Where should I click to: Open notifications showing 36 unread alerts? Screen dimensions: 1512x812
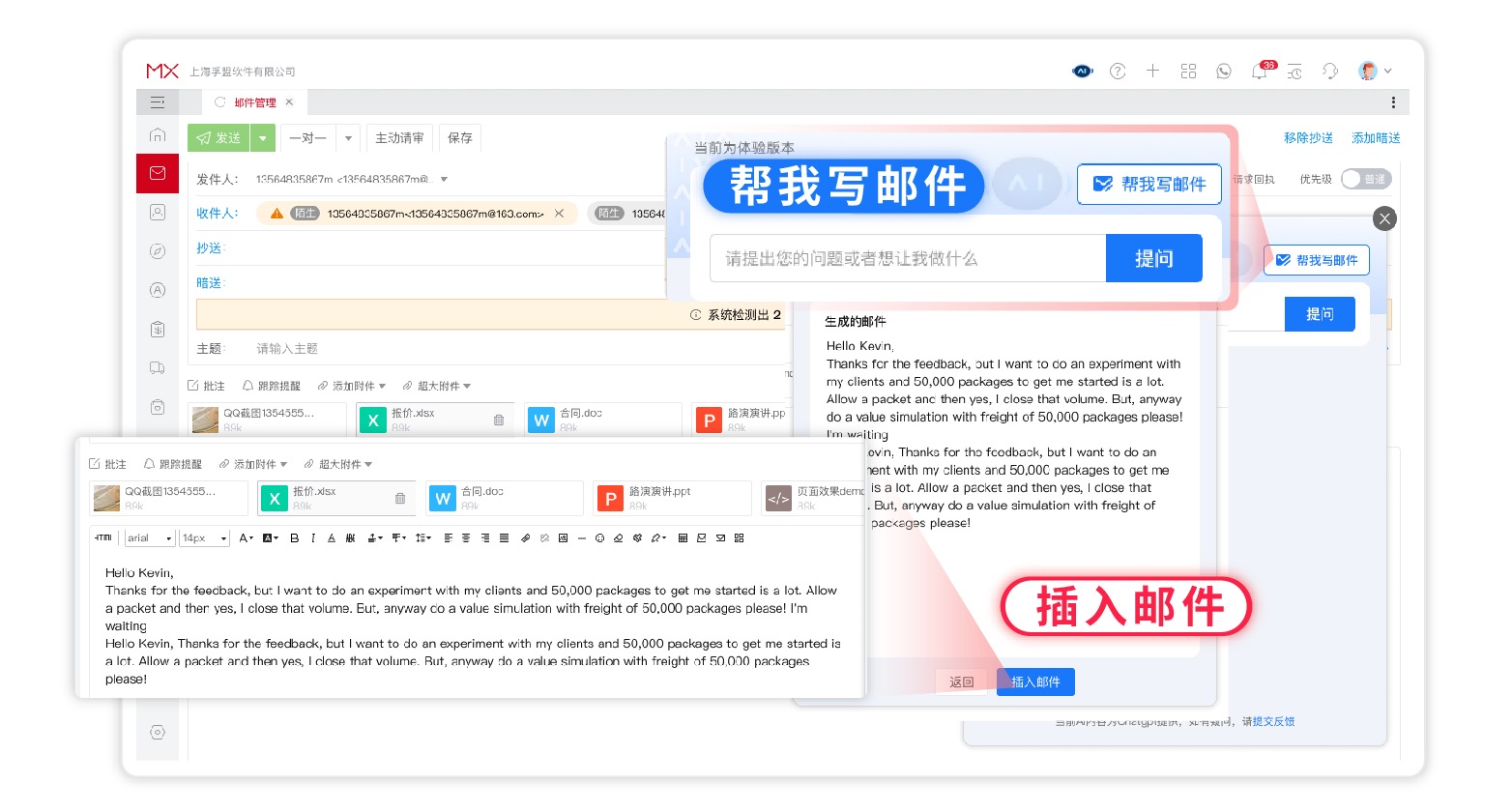click(1259, 71)
